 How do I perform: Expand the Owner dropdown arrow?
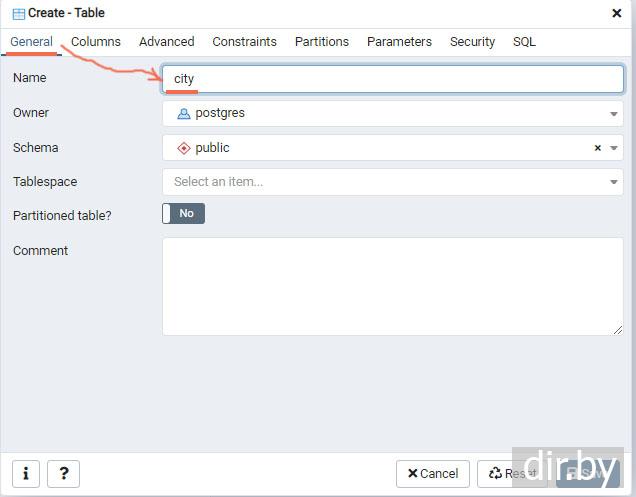coord(614,114)
